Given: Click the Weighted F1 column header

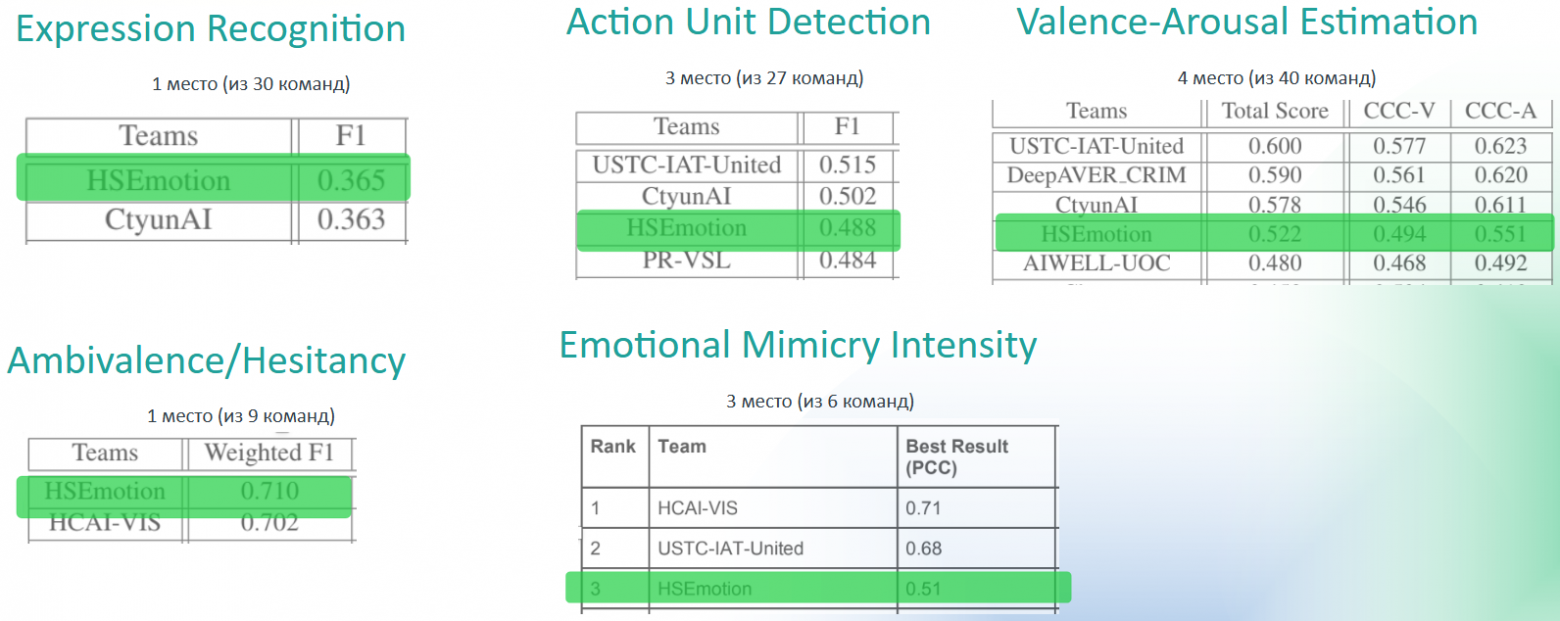Looking at the screenshot, I should point(267,453).
